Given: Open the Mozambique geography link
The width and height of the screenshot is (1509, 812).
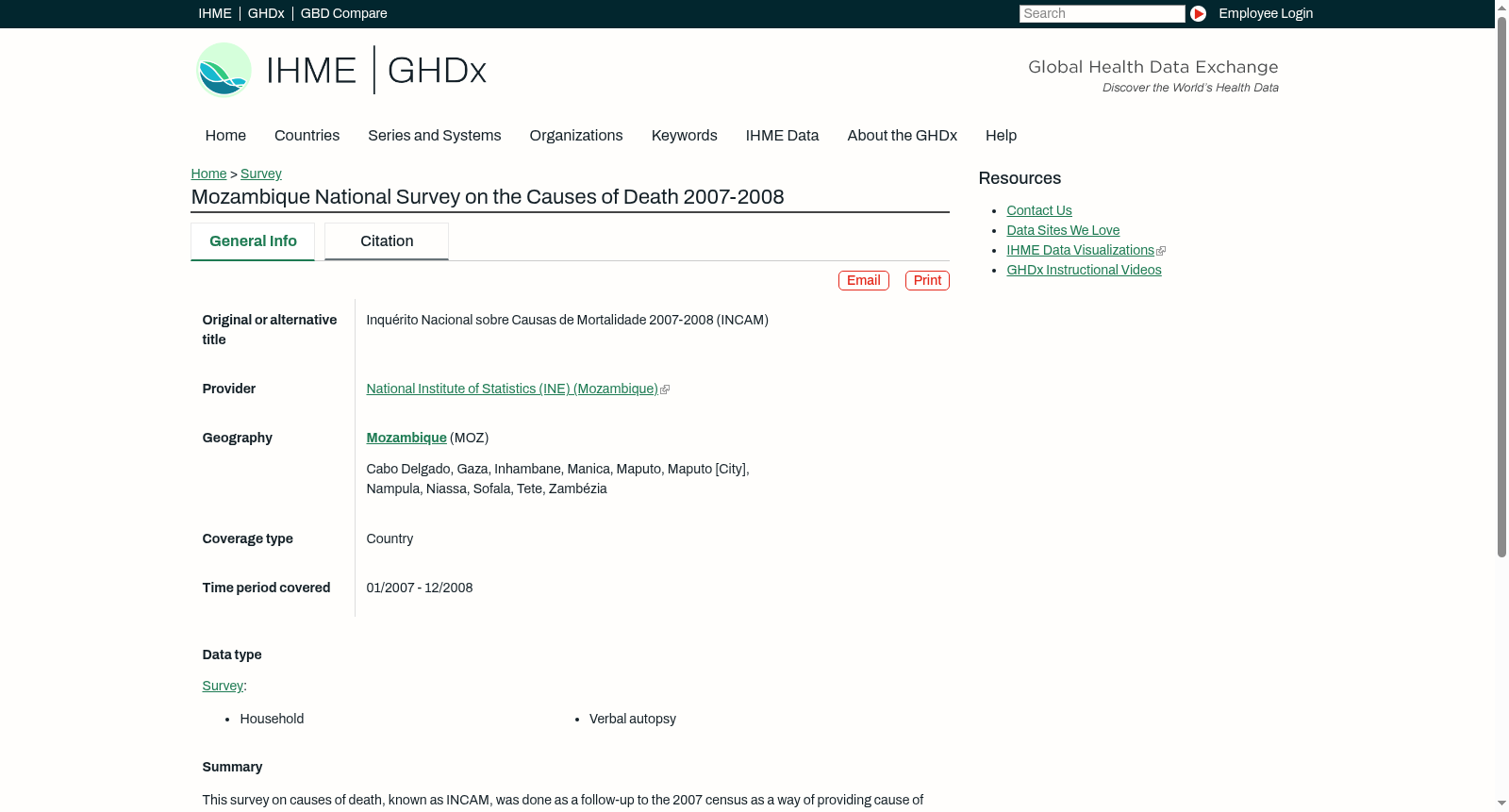Looking at the screenshot, I should (406, 439).
